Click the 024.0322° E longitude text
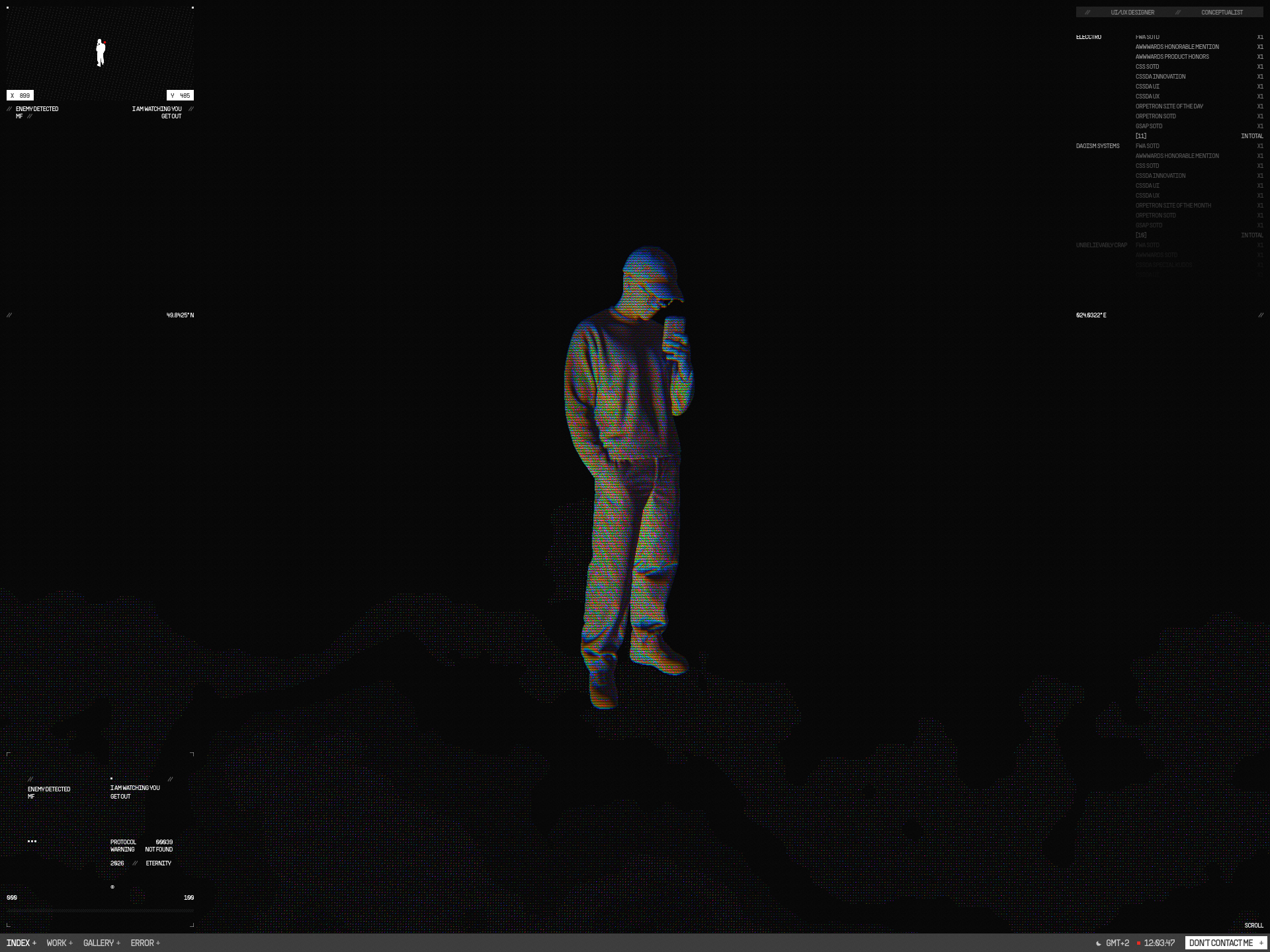 click(x=1091, y=315)
